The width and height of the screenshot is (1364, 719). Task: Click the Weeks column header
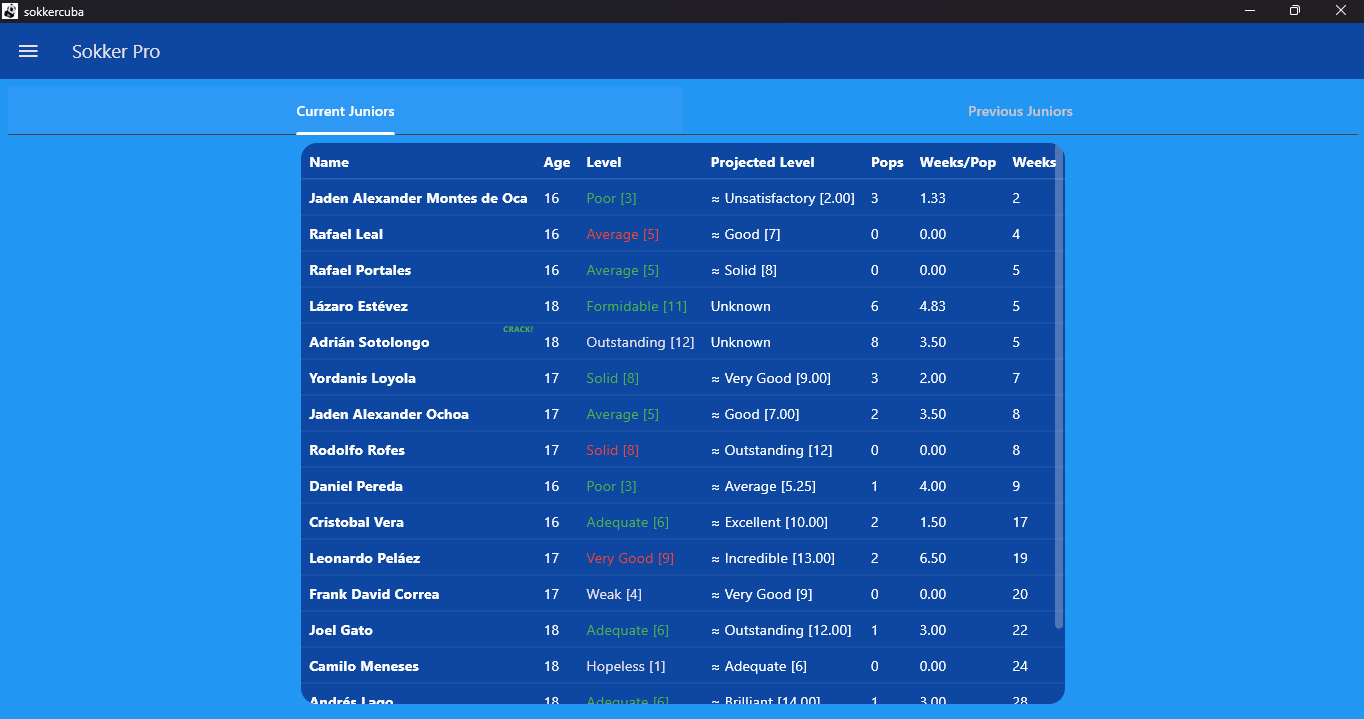1034,162
